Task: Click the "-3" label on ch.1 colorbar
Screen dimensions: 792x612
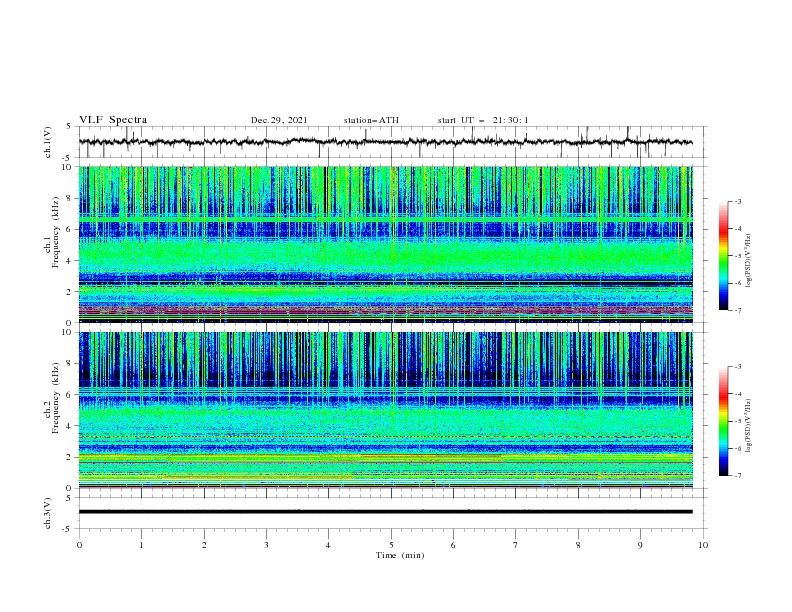Action: pyautogui.click(x=738, y=201)
